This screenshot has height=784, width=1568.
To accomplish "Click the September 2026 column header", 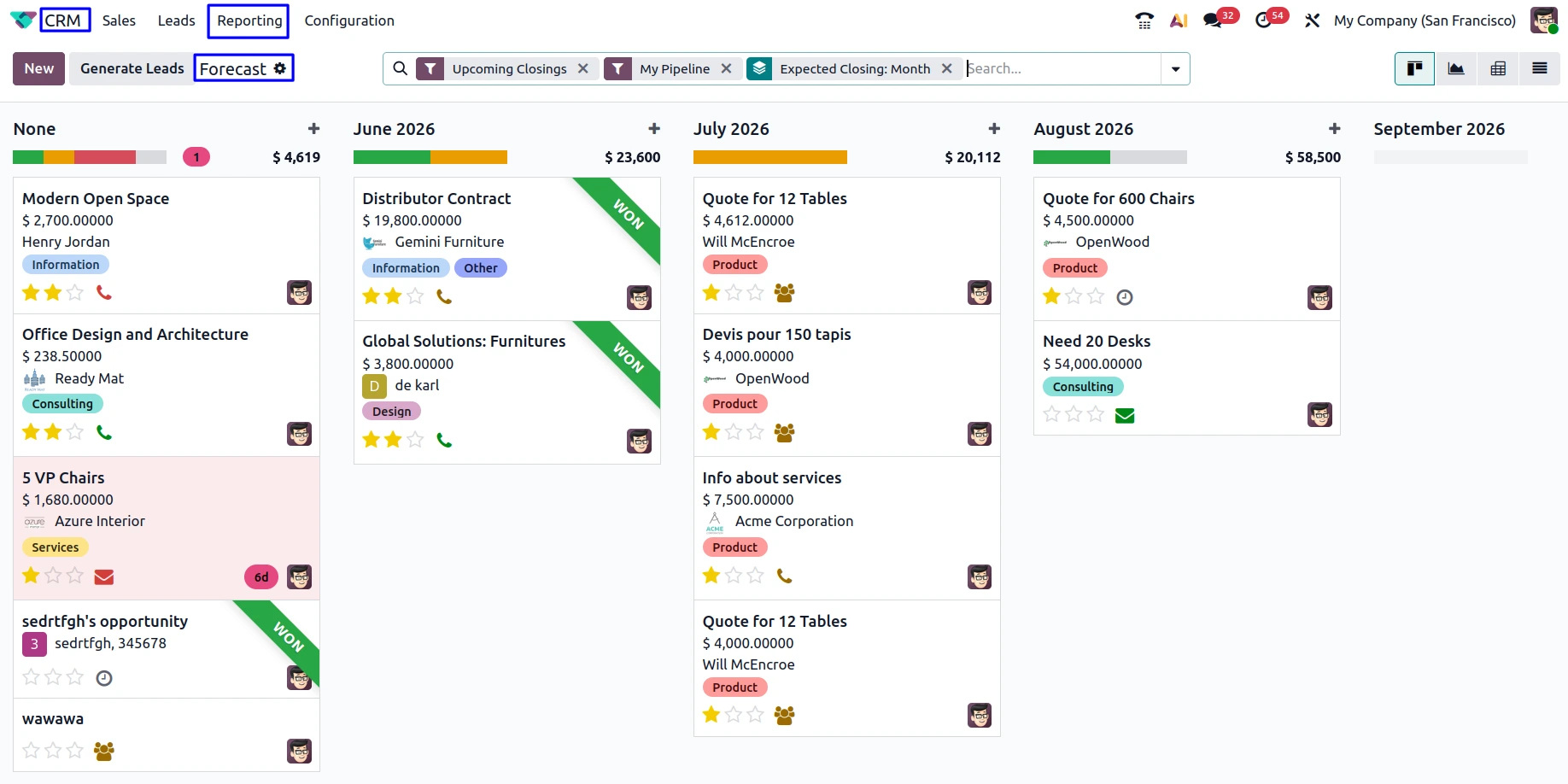I will (1438, 129).
